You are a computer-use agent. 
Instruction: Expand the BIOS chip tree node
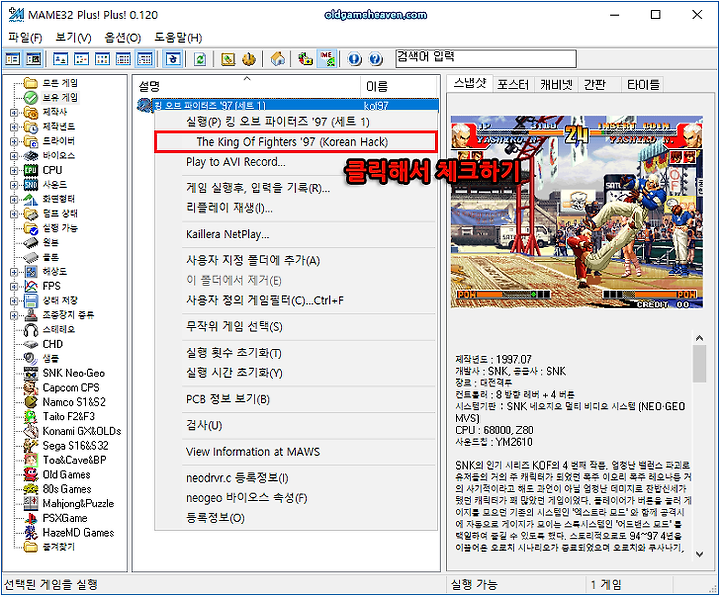[x=14, y=156]
